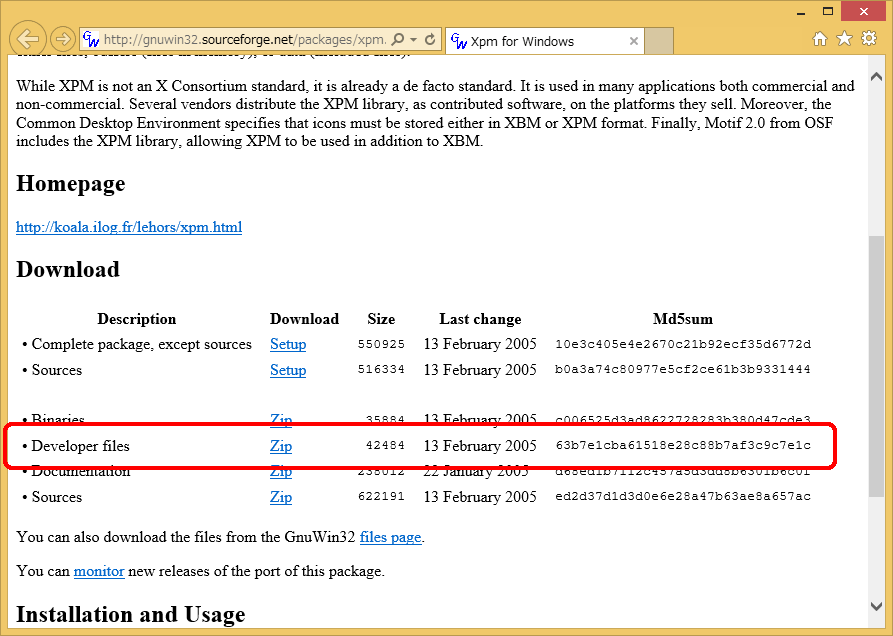The height and width of the screenshot is (636, 893).
Task: Click the Size column header
Action: click(x=381, y=319)
